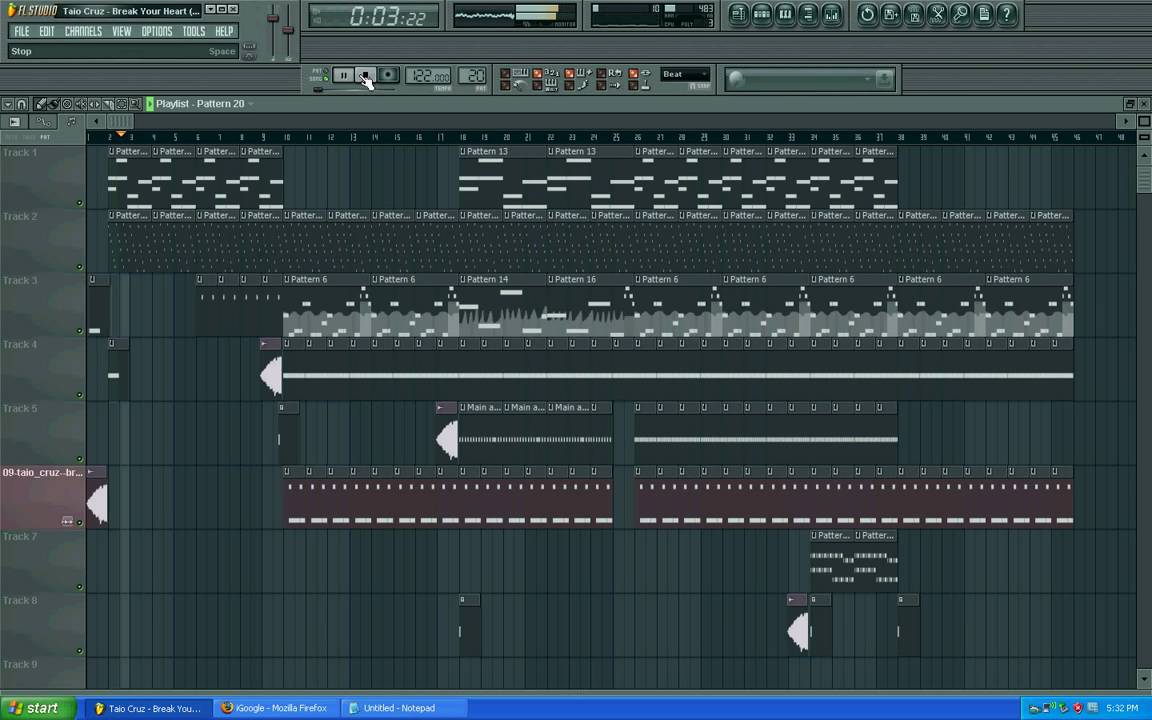Toggle Track 1 mute green dot
The width and height of the screenshot is (1152, 720).
(x=79, y=203)
